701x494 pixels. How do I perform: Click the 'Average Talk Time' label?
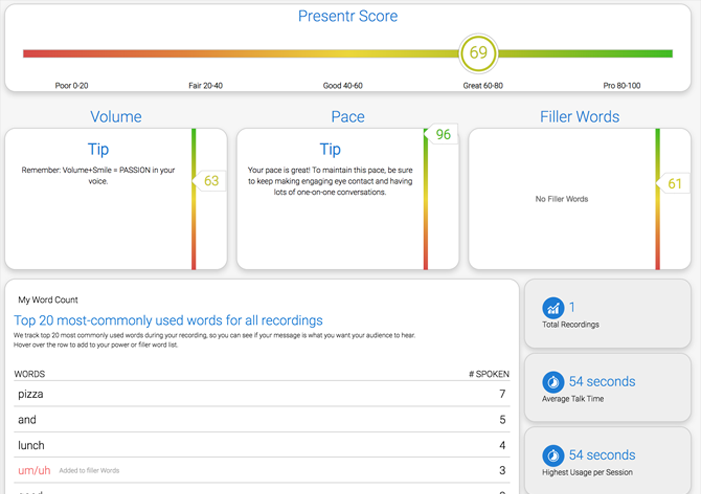(x=573, y=399)
